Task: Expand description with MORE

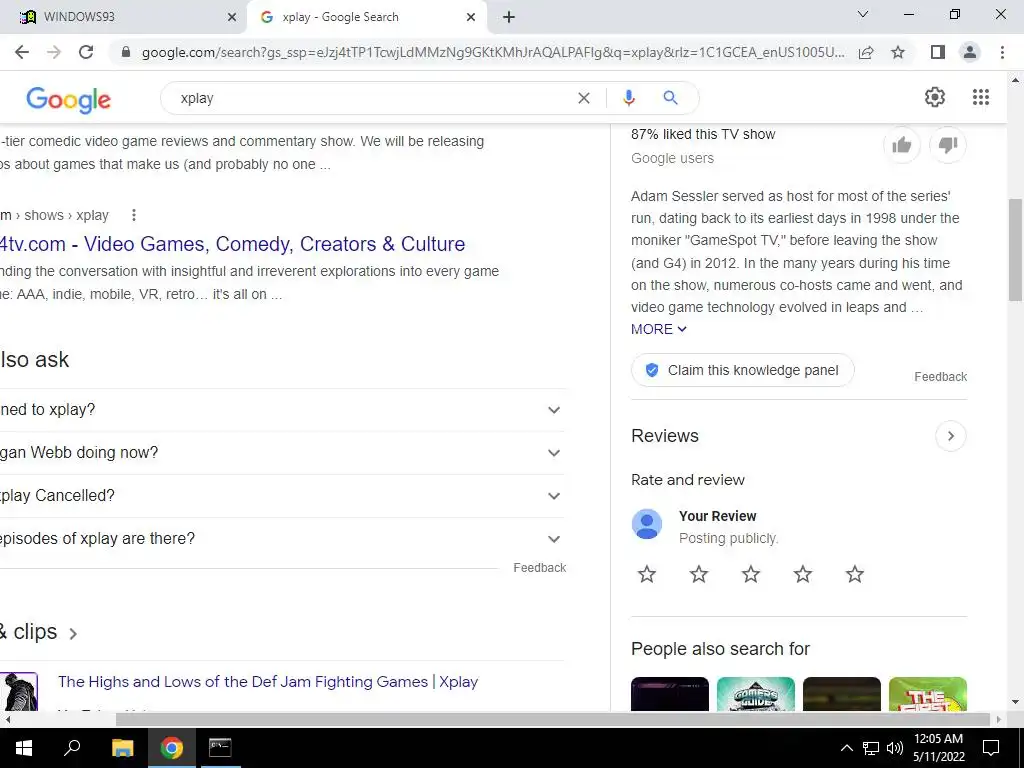Action: click(x=658, y=329)
